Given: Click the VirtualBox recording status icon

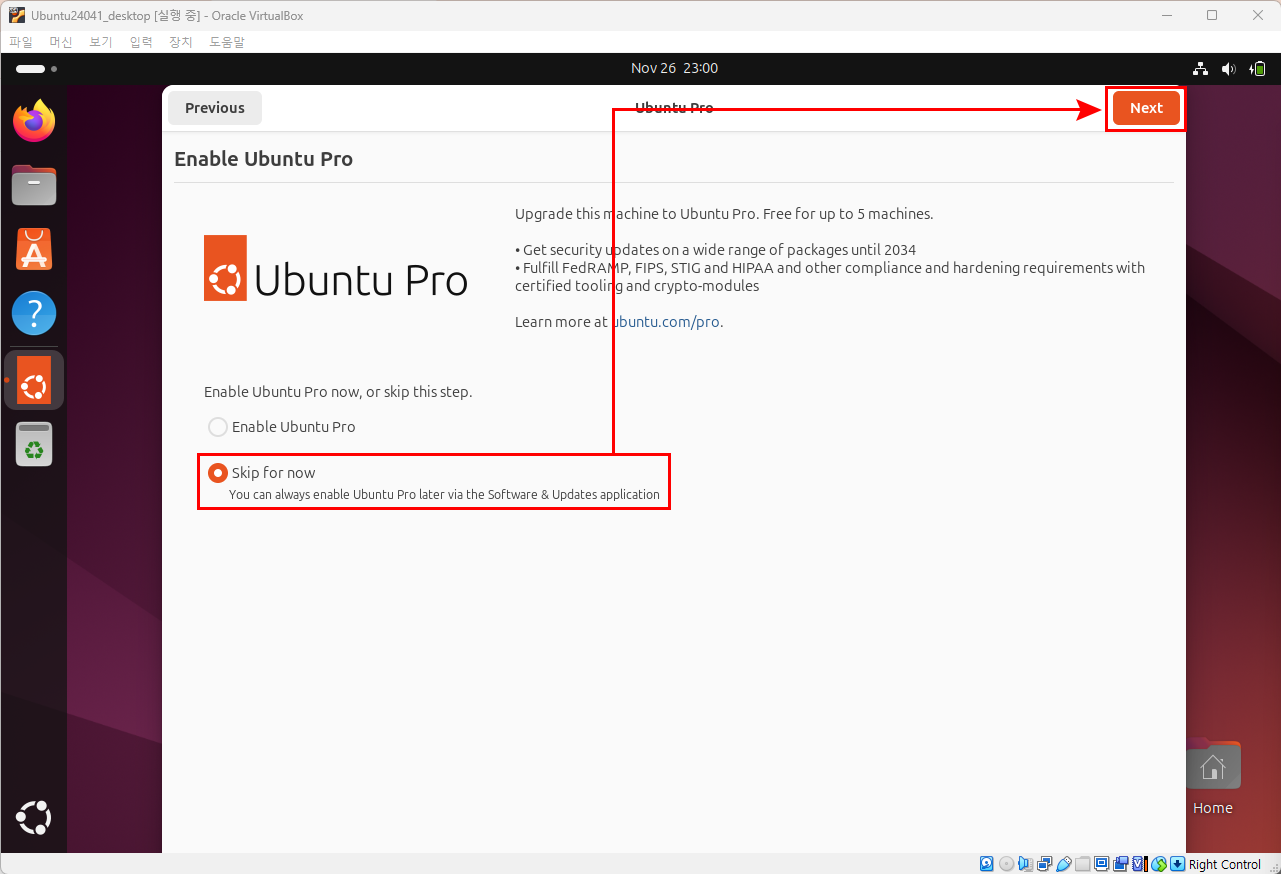Looking at the screenshot, I should coord(1121,864).
